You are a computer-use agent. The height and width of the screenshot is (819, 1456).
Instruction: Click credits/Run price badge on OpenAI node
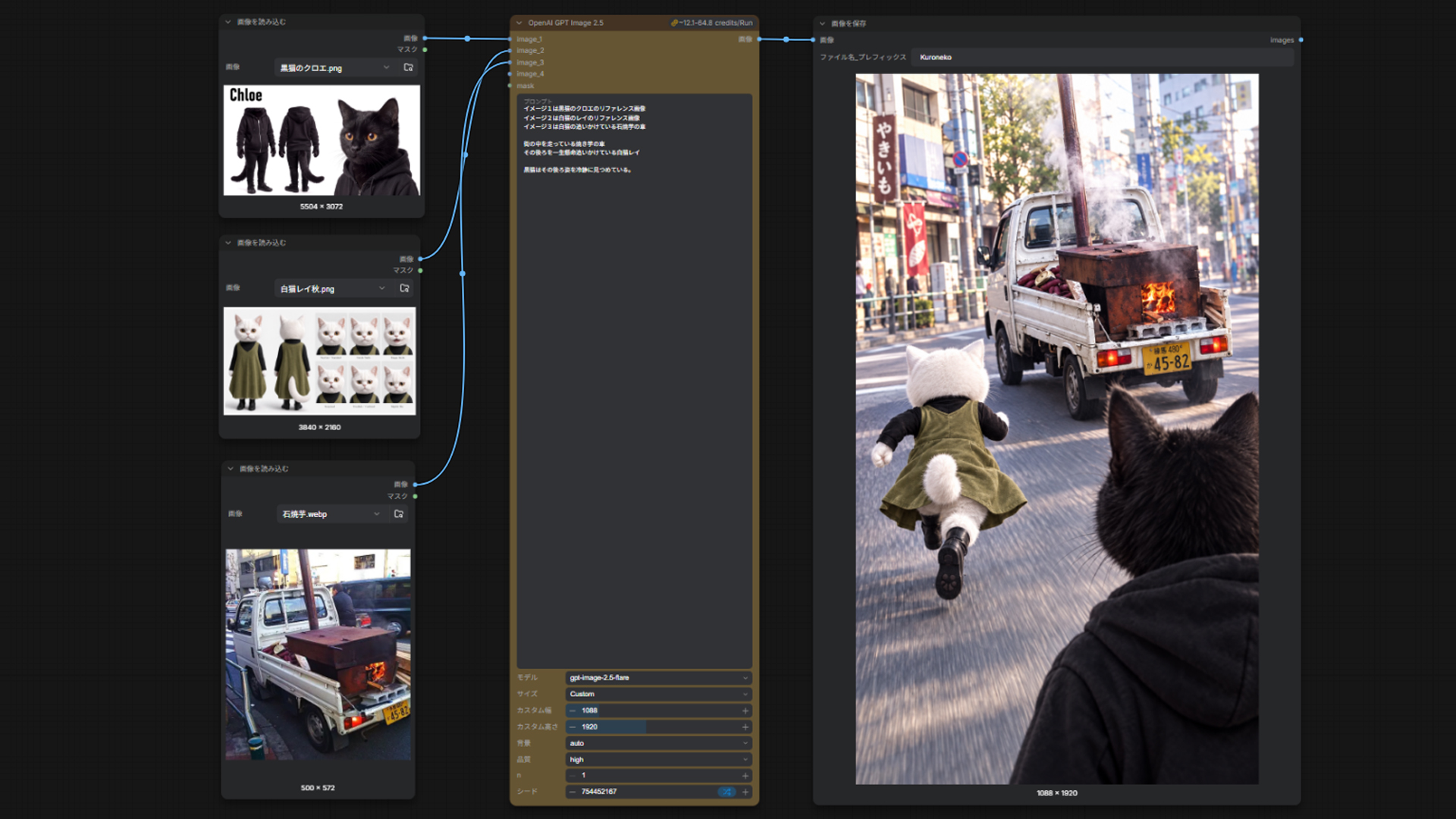[711, 23]
